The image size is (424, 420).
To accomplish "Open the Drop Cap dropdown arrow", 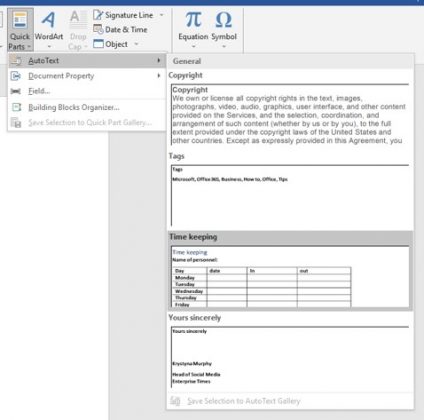I will tap(86, 47).
